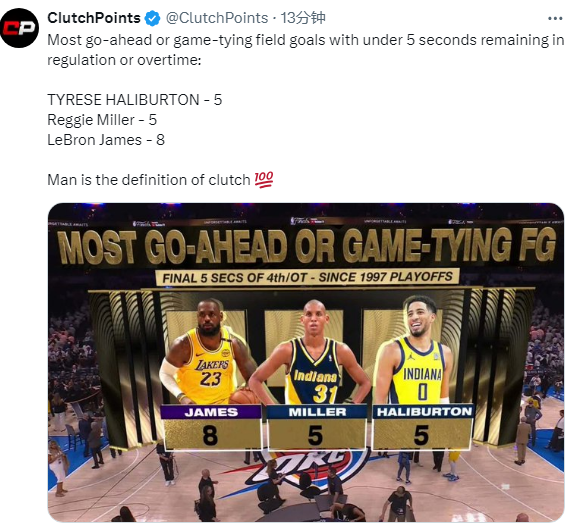This screenshot has height=523, width=573.
Task: Open the gold headline of the attached image
Action: pos(306,247)
